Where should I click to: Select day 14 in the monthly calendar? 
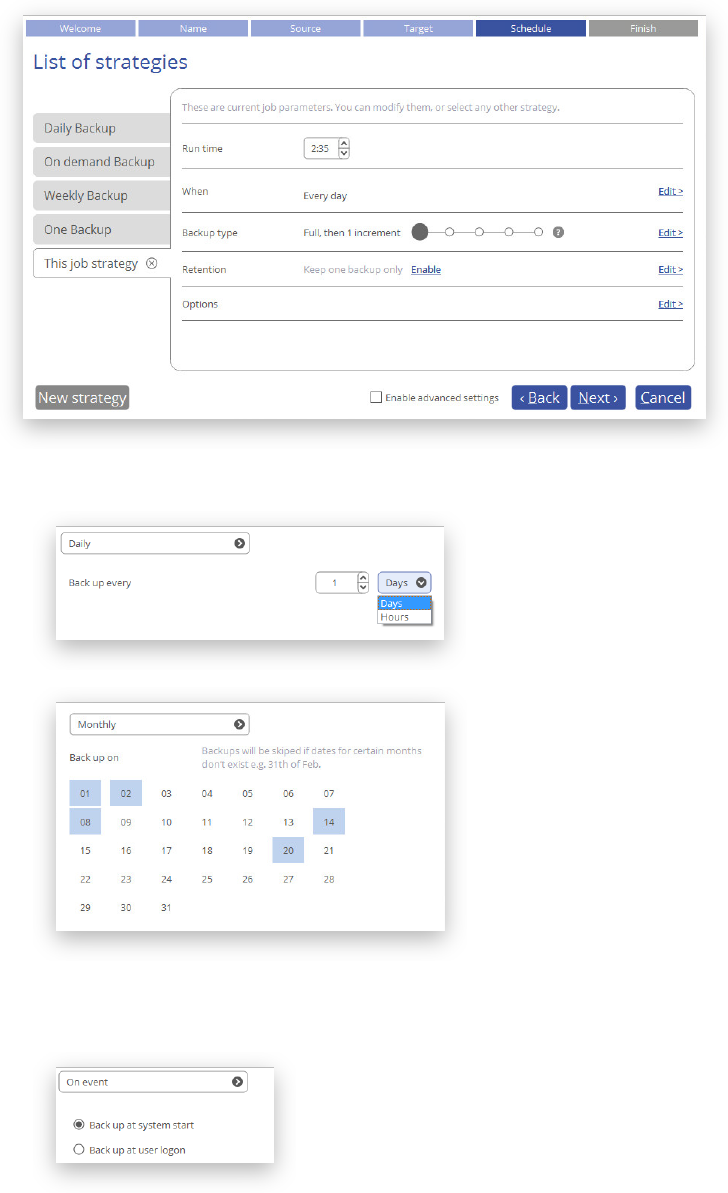pyautogui.click(x=329, y=822)
